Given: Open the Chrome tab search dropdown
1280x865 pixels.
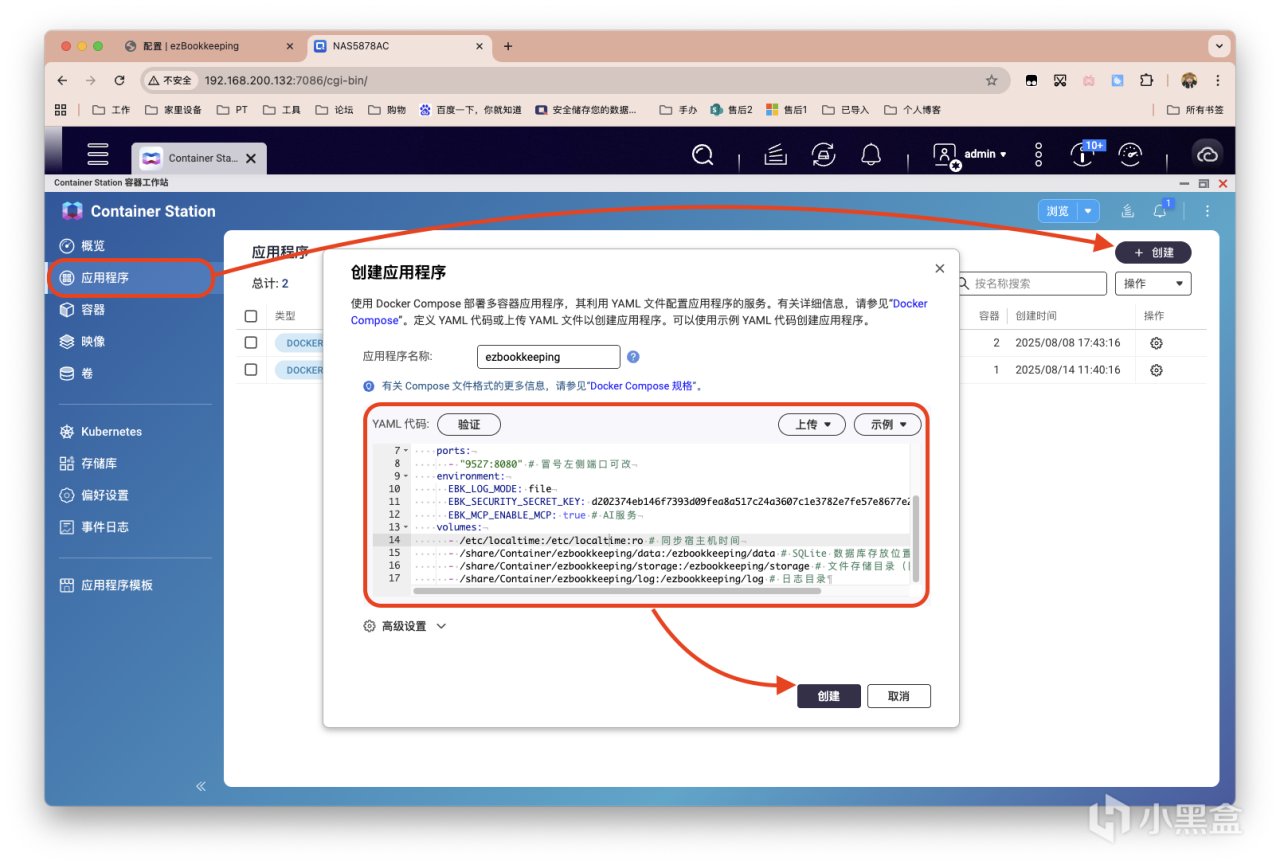Looking at the screenshot, I should (1218, 46).
